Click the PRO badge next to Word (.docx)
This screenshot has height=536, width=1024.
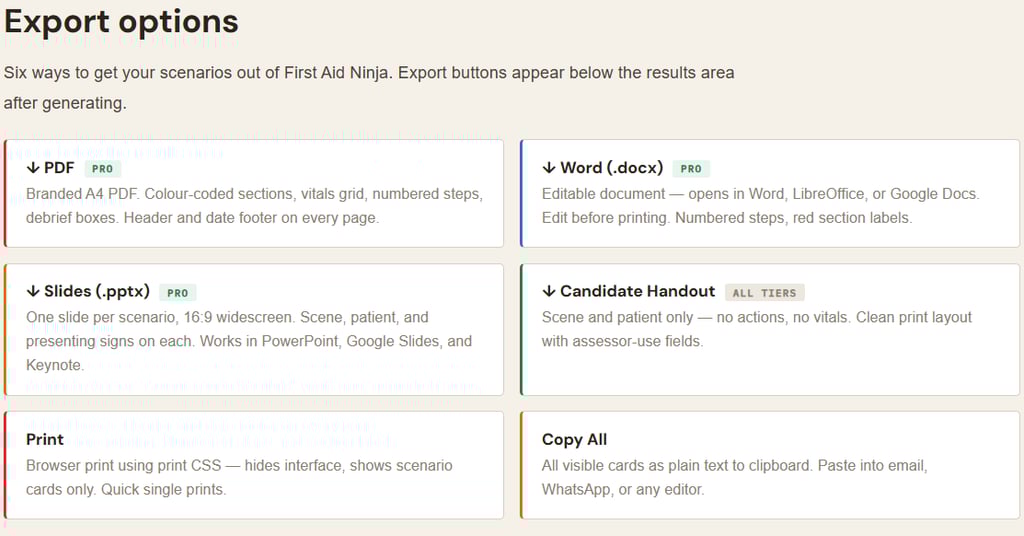(691, 169)
